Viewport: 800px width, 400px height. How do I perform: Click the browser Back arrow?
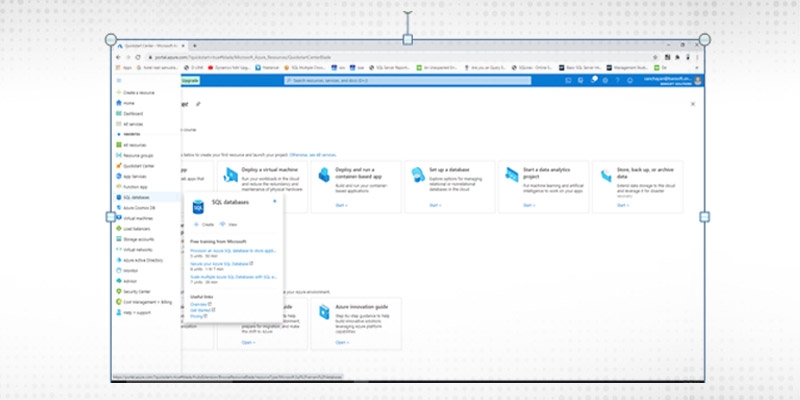(119, 58)
